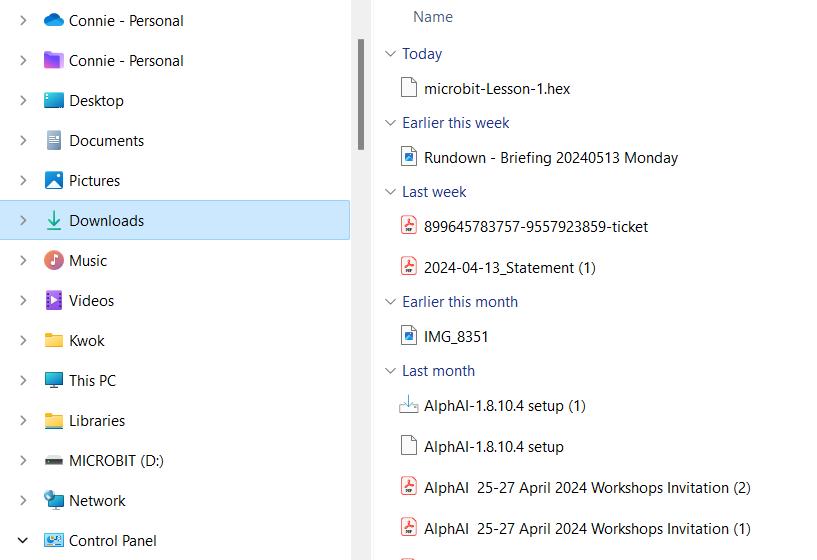Collapse the Today file group
The width and height of the screenshot is (817, 560).
(390, 54)
